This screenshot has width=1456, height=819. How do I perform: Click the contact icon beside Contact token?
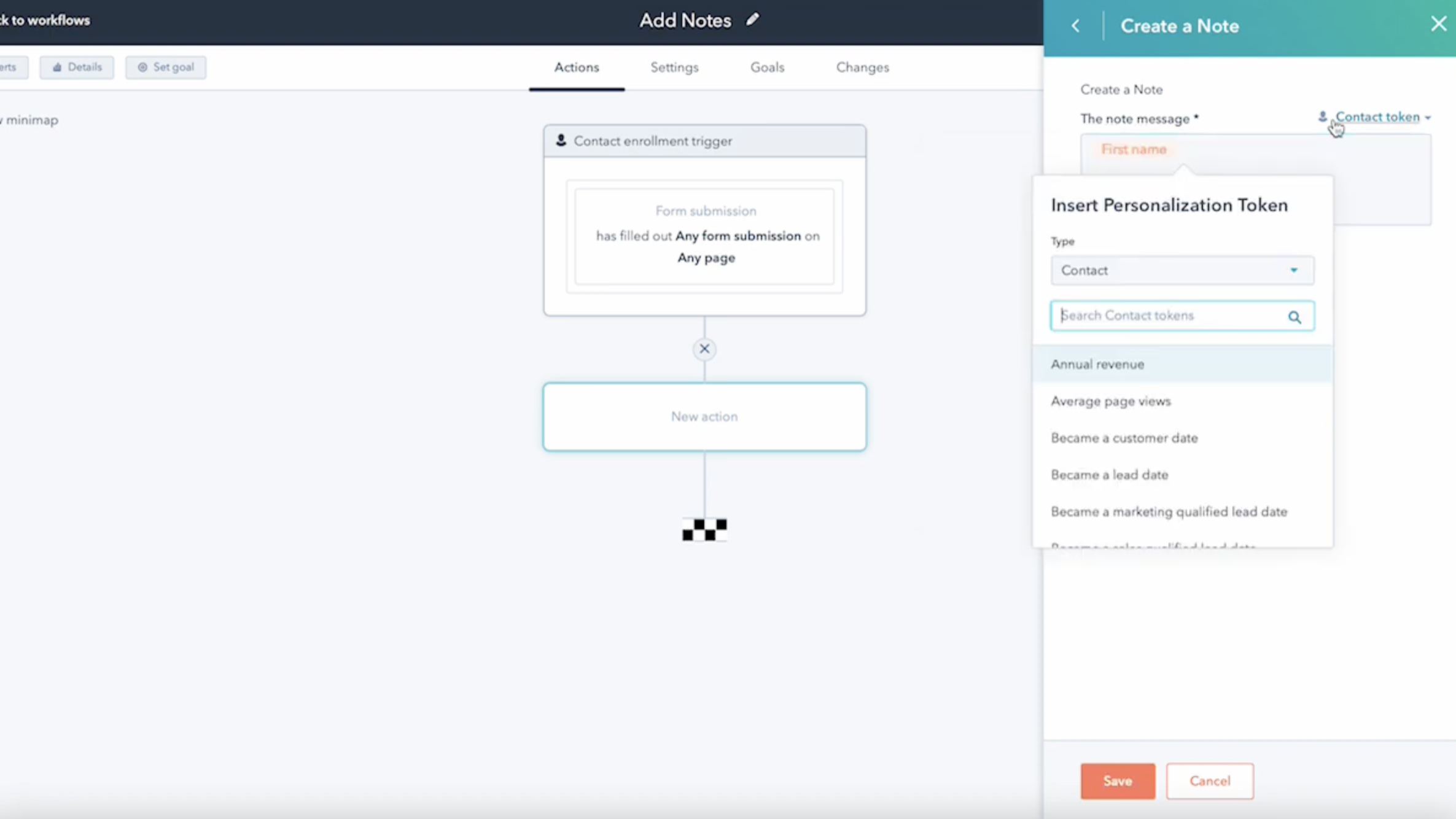coord(1322,117)
